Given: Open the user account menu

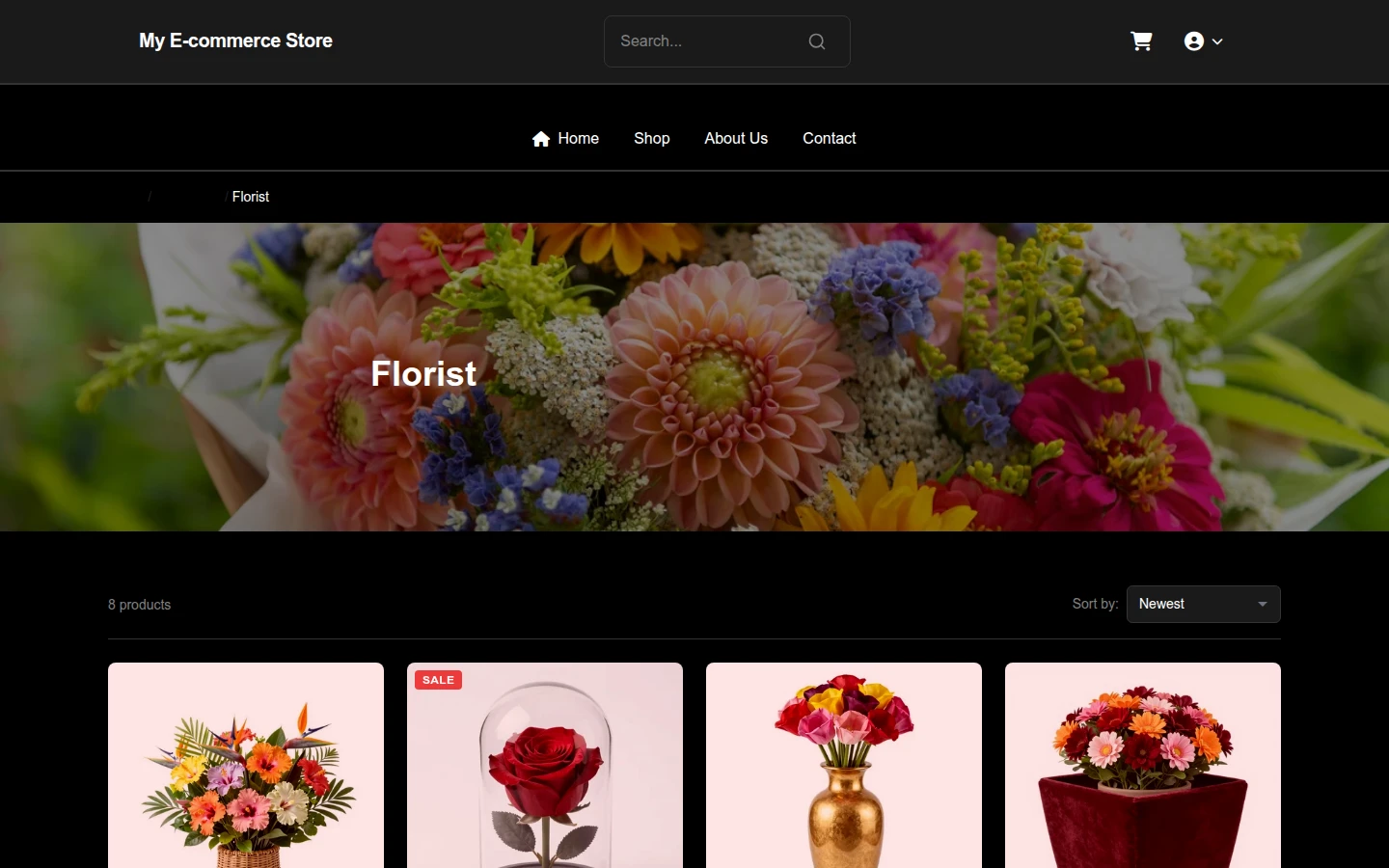Looking at the screenshot, I should 1204,41.
